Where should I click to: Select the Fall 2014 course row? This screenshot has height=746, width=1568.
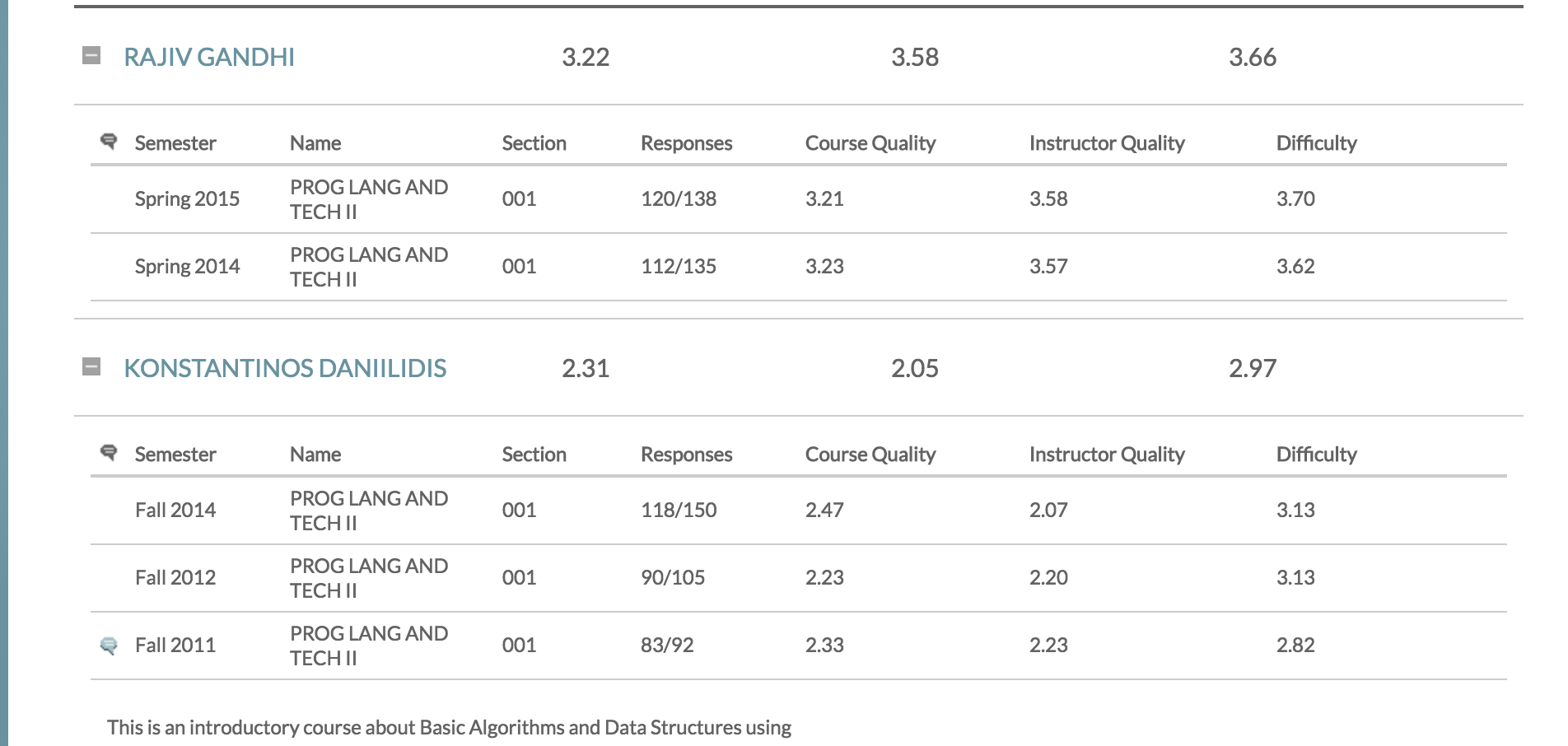(576, 510)
